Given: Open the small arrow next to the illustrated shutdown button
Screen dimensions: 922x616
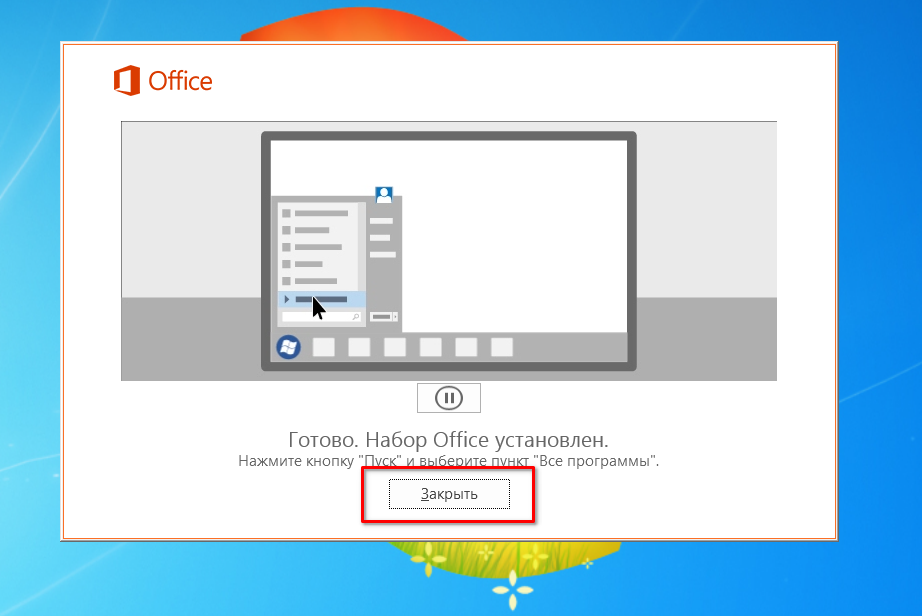Looking at the screenshot, I should (395, 317).
